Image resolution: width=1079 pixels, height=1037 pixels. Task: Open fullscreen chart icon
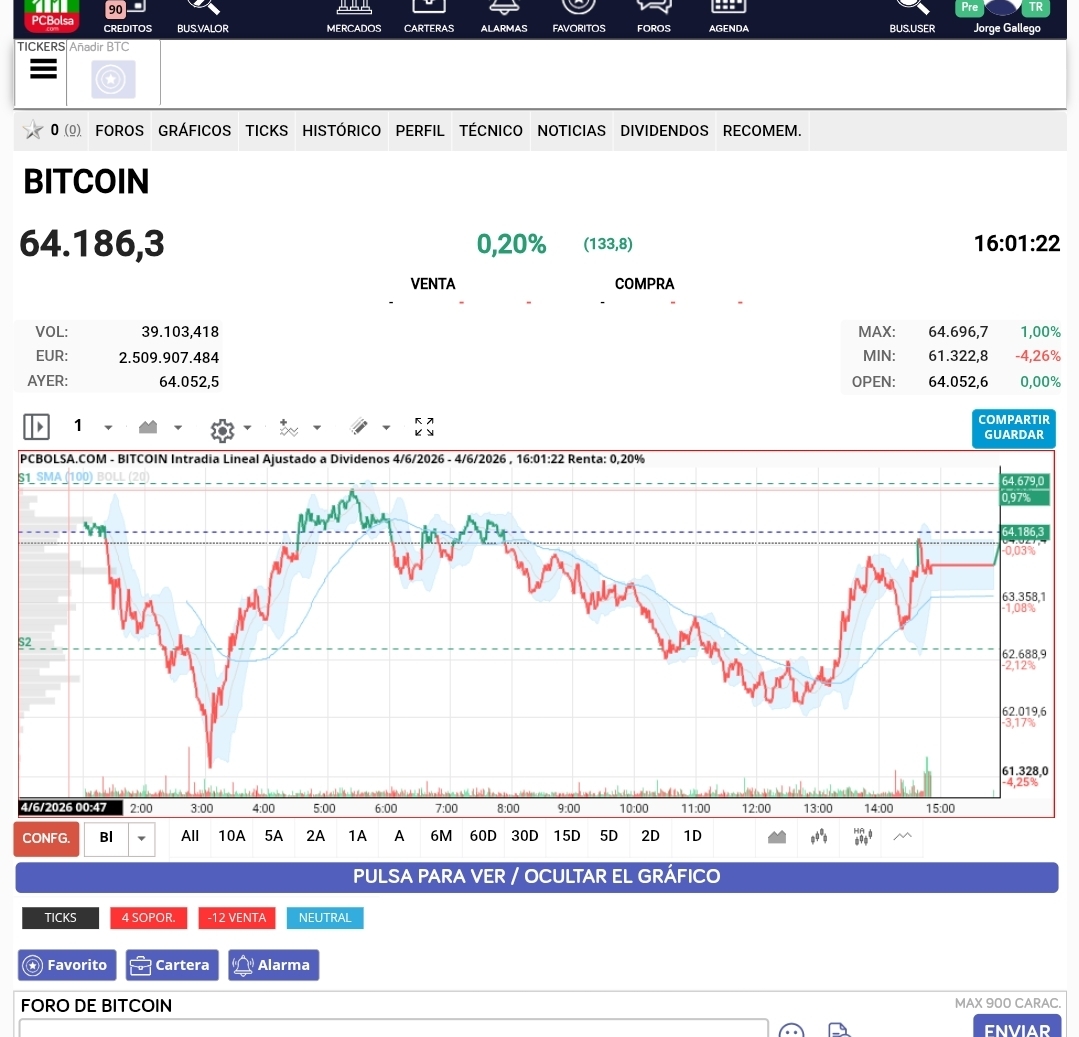click(x=424, y=427)
